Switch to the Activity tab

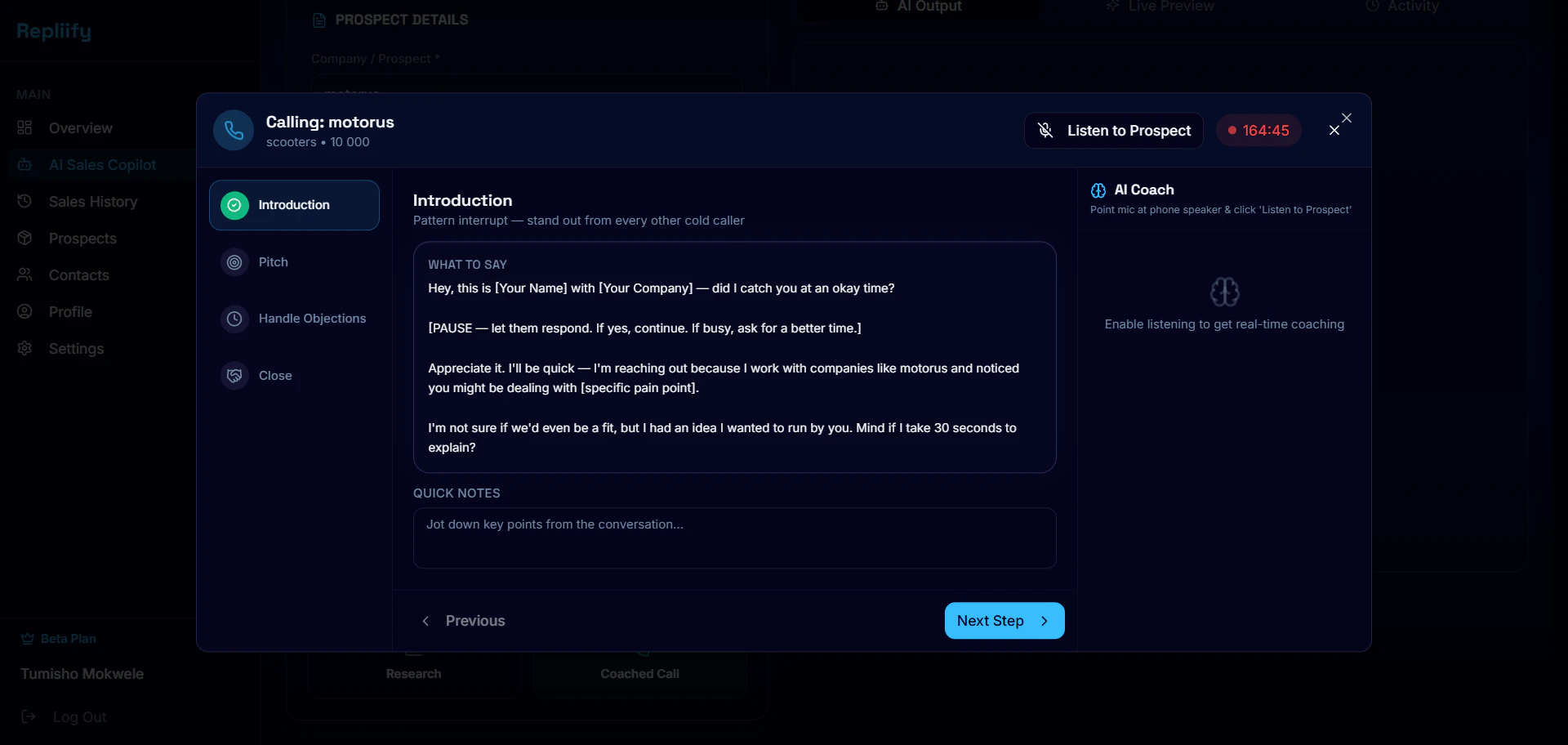pos(1402,7)
